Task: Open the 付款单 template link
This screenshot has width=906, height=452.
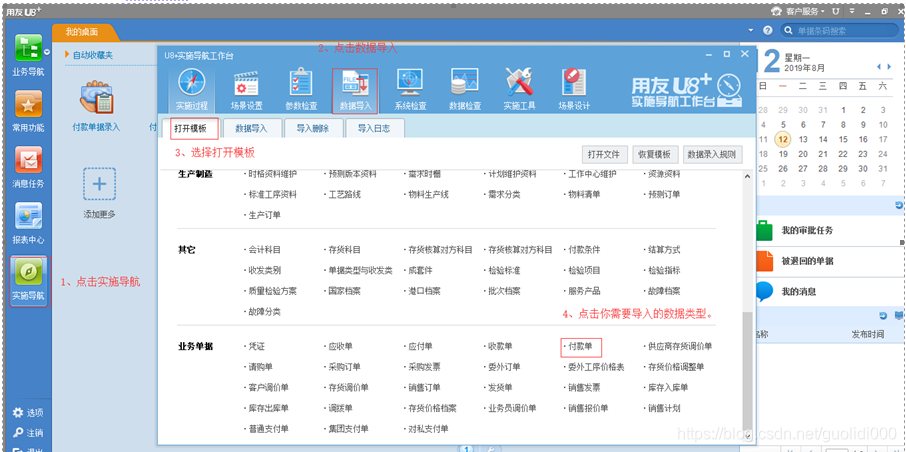Action: 581,347
